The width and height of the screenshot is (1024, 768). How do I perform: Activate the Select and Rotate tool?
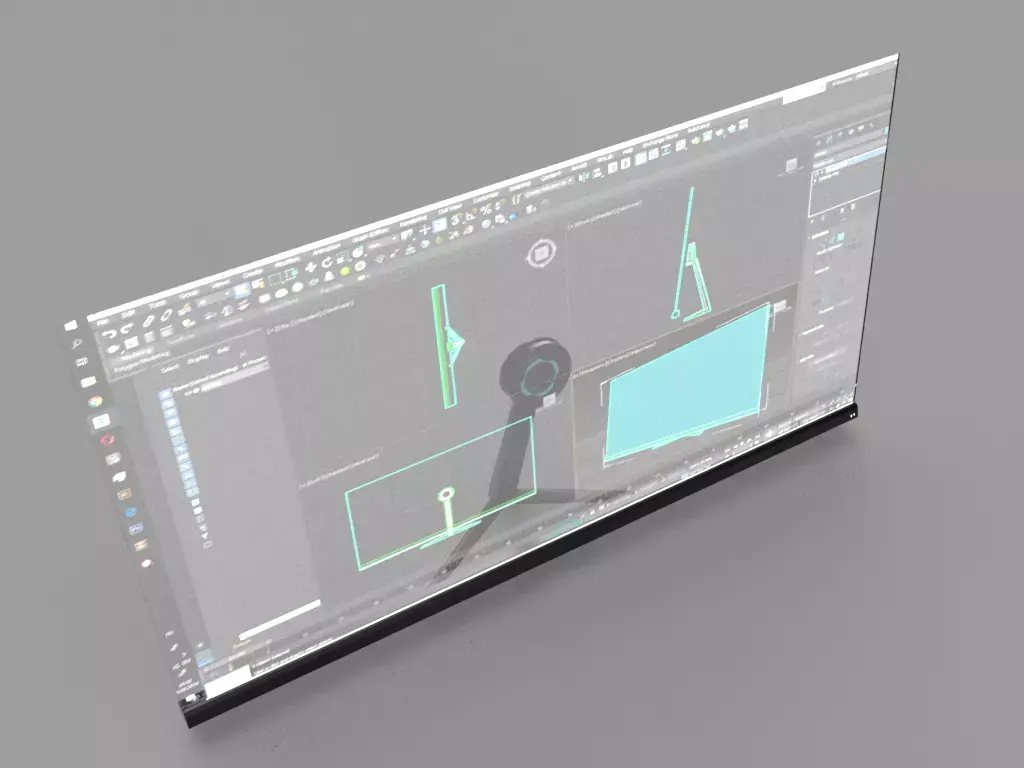(x=326, y=262)
